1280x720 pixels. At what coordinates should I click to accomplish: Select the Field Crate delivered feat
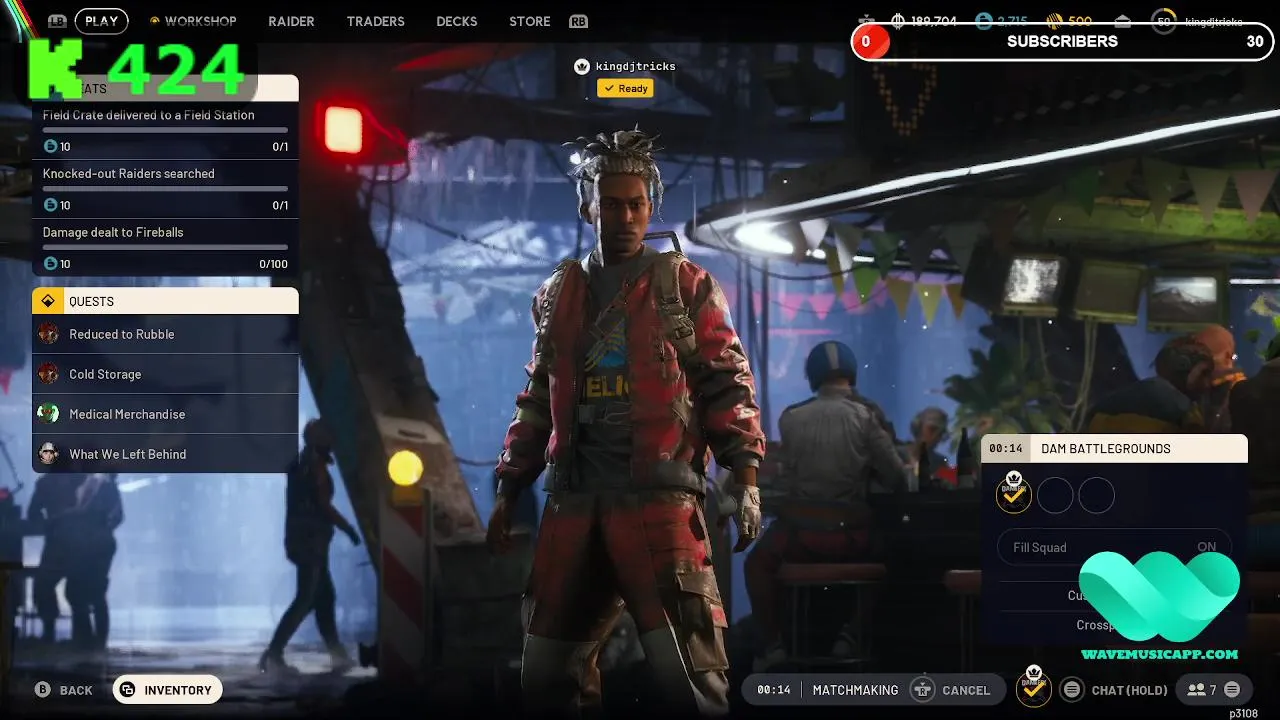click(x=165, y=130)
